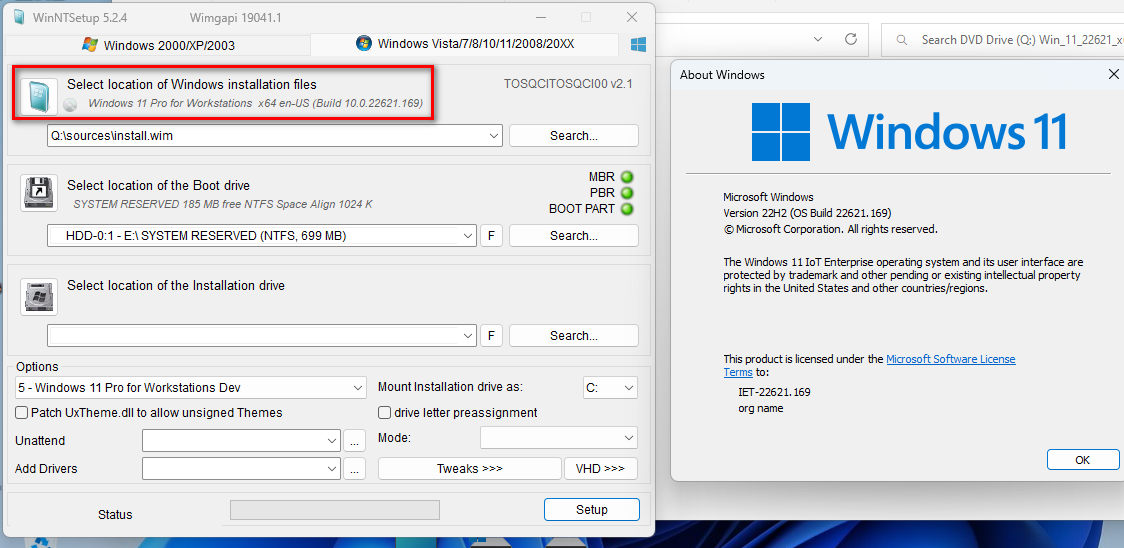1124x548 pixels.
Task: Click the IET-22621.169 licensee text
Action: pos(774,392)
